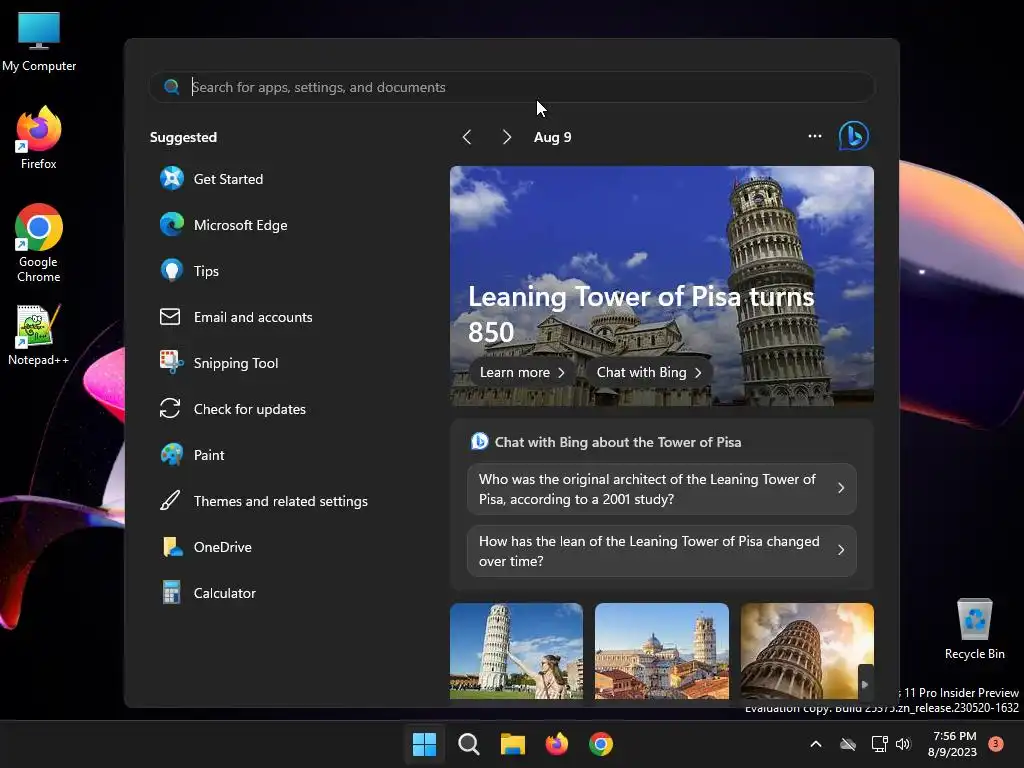Open the three-dot more options menu

pos(814,136)
